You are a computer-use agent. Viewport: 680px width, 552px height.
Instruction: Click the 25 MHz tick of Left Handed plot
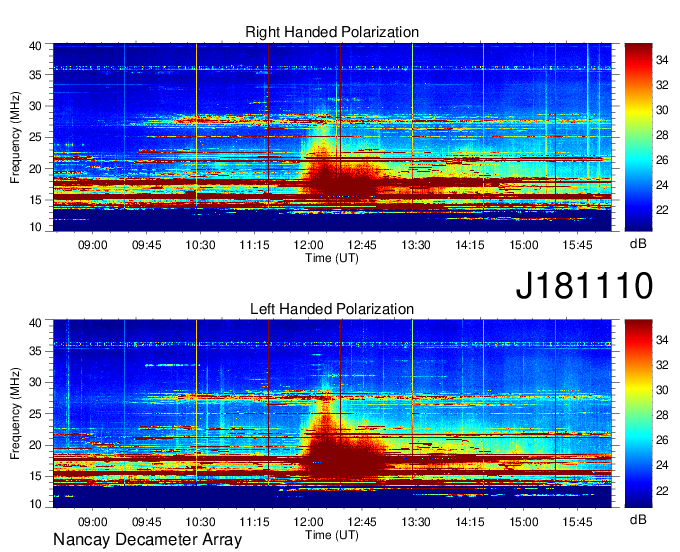35,414
